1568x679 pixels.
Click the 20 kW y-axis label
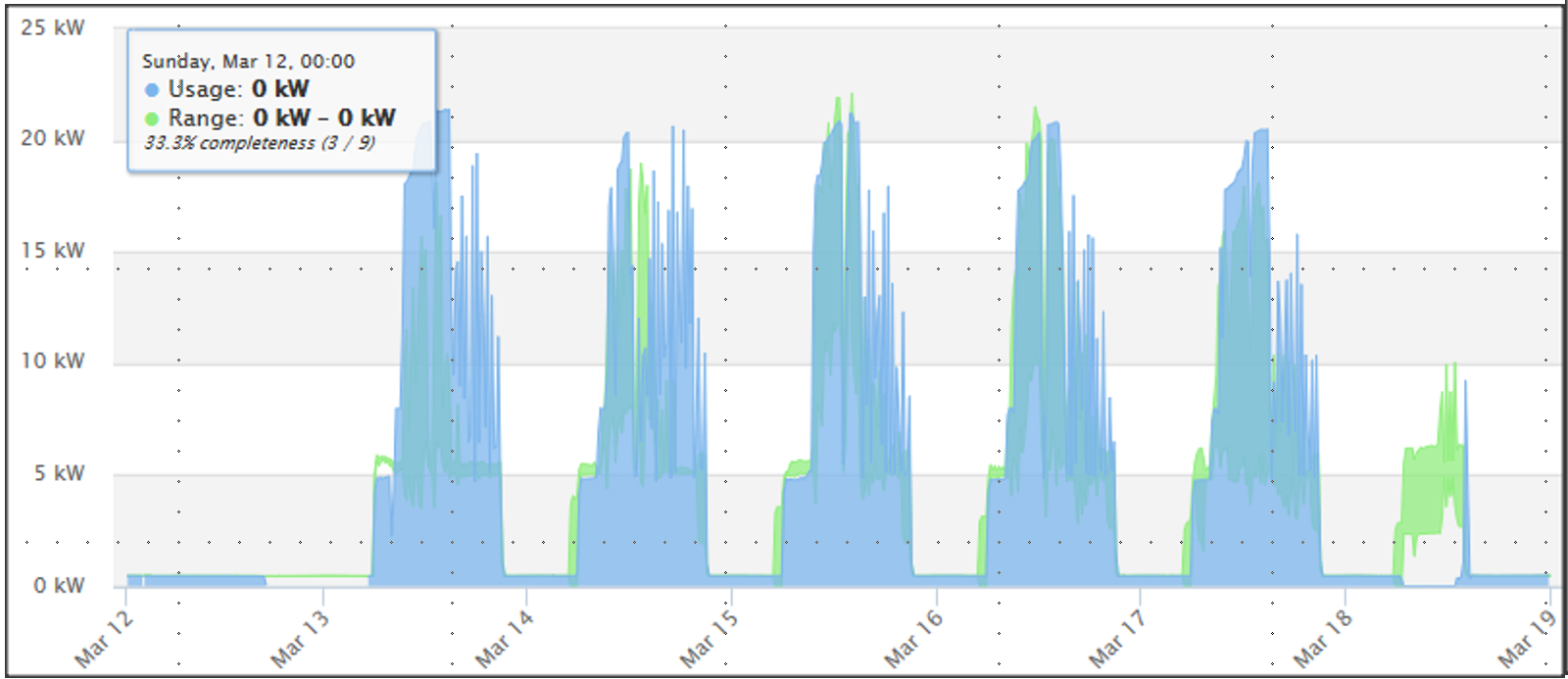pyautogui.click(x=53, y=138)
